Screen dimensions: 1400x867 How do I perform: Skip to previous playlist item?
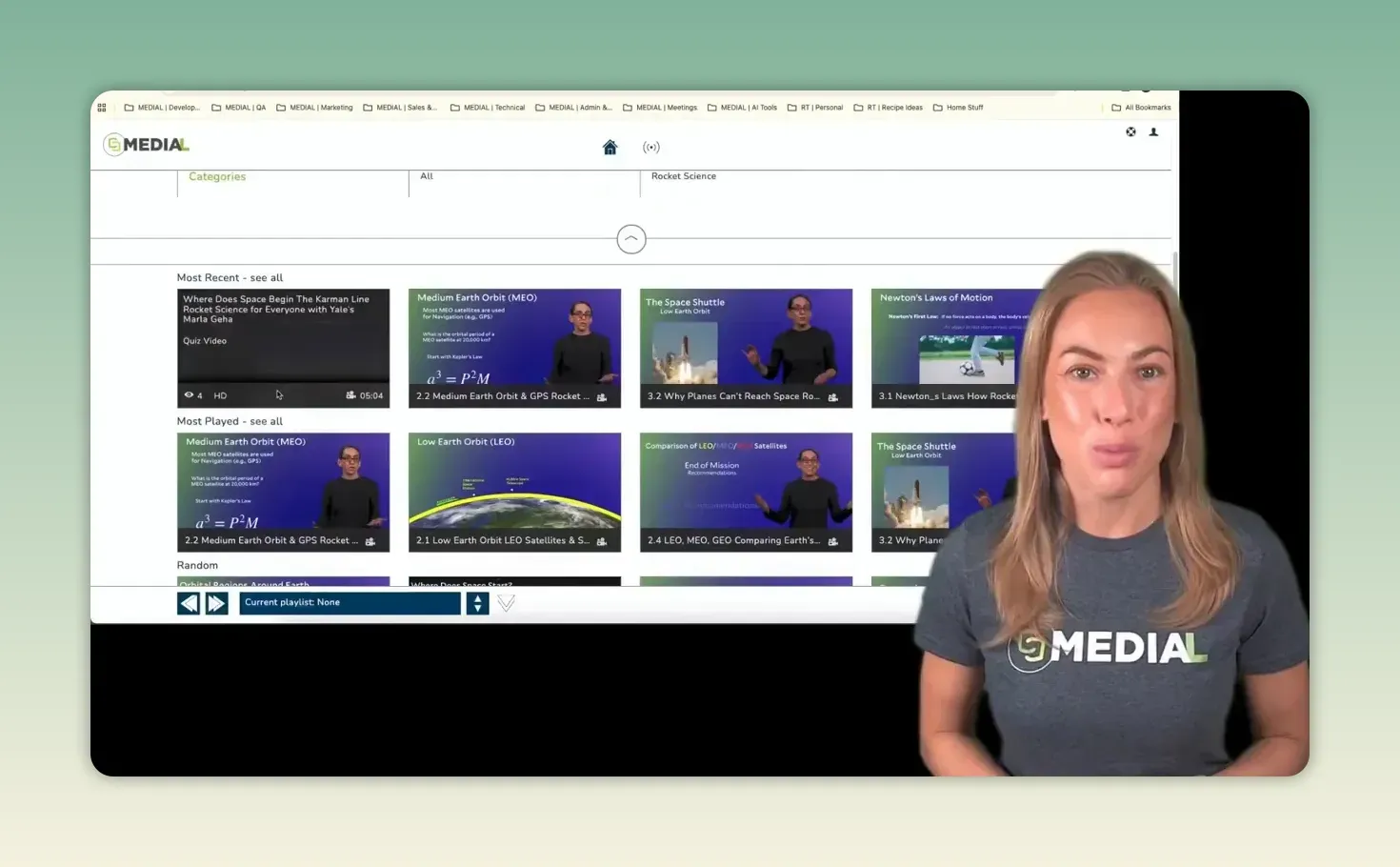(x=189, y=603)
